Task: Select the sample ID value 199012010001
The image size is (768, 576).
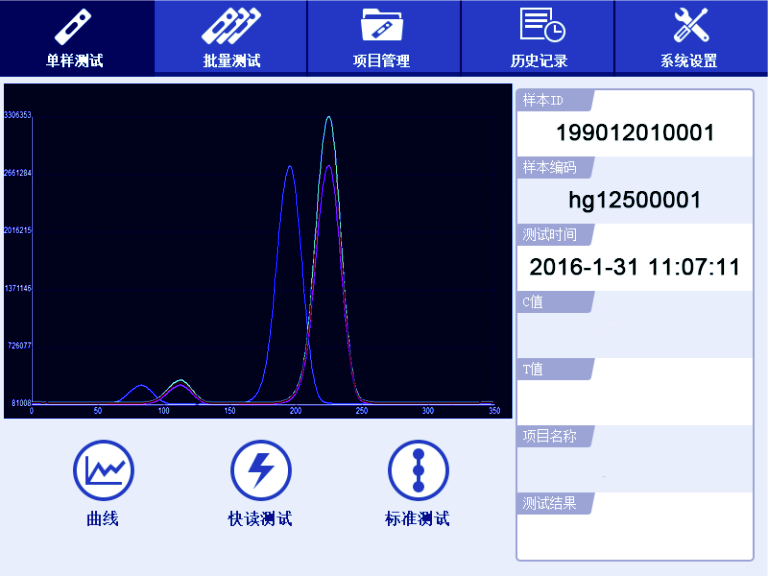Action: click(634, 133)
